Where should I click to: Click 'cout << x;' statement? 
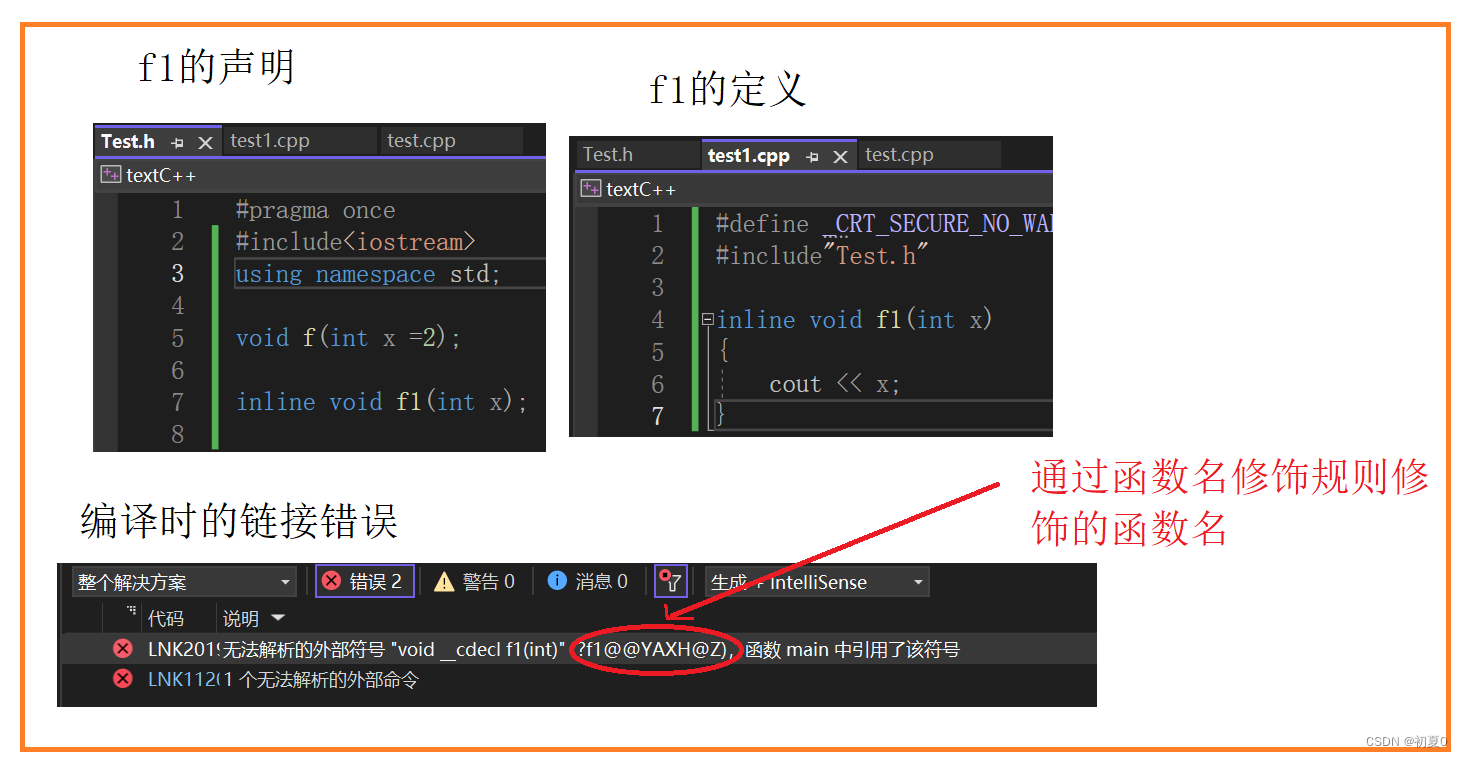[x=835, y=384]
